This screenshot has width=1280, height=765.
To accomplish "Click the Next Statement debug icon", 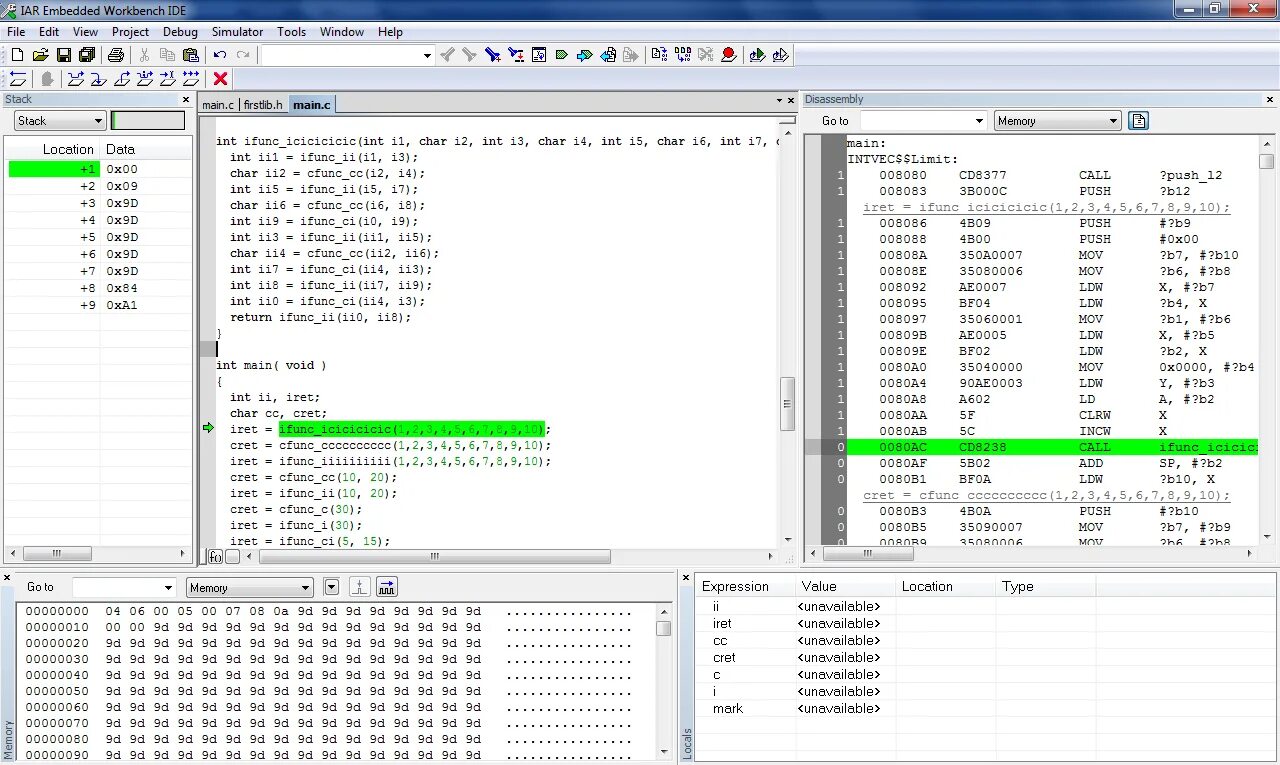I will (145, 79).
